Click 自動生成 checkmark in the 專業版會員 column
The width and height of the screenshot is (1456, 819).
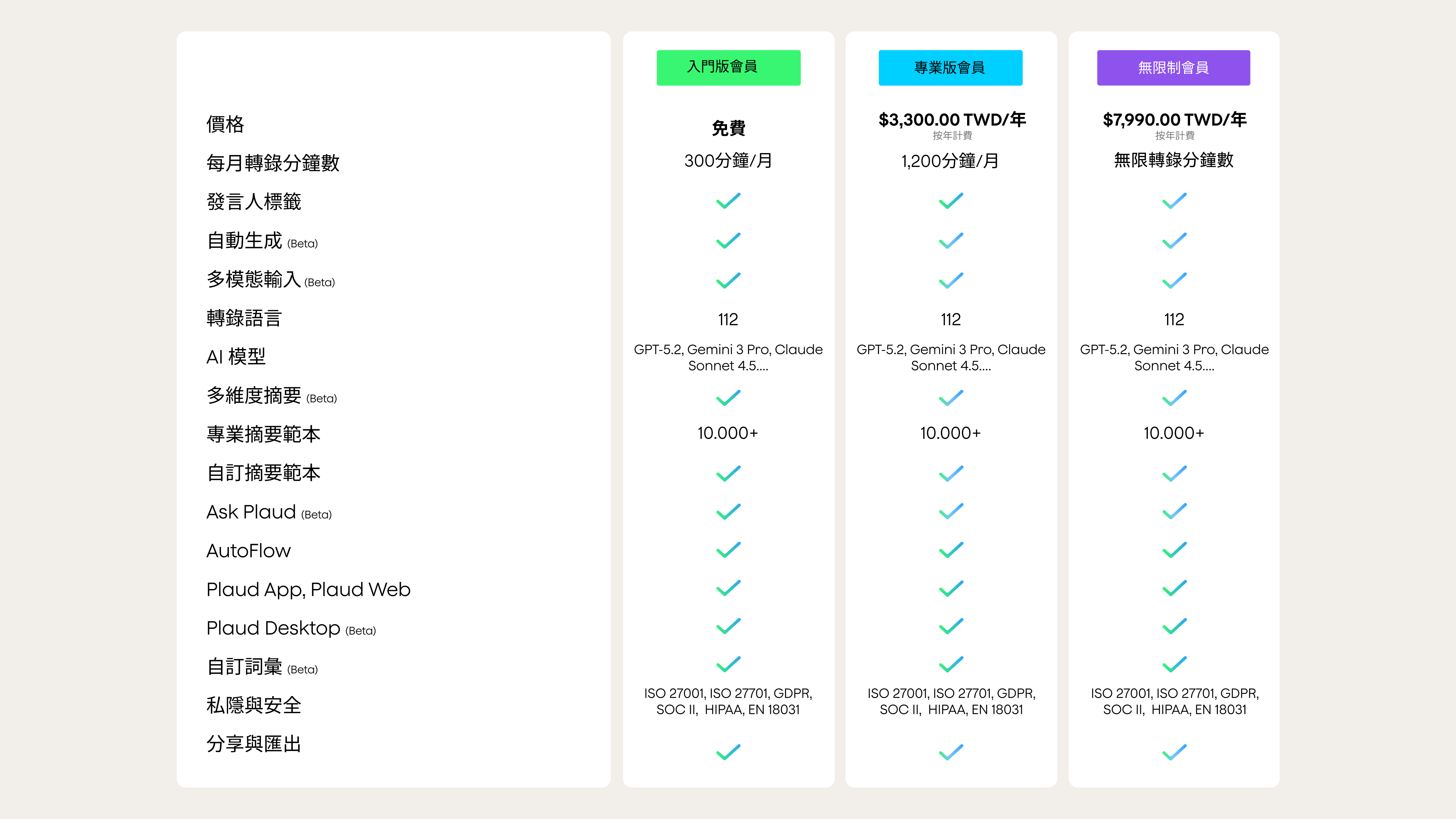[951, 241]
